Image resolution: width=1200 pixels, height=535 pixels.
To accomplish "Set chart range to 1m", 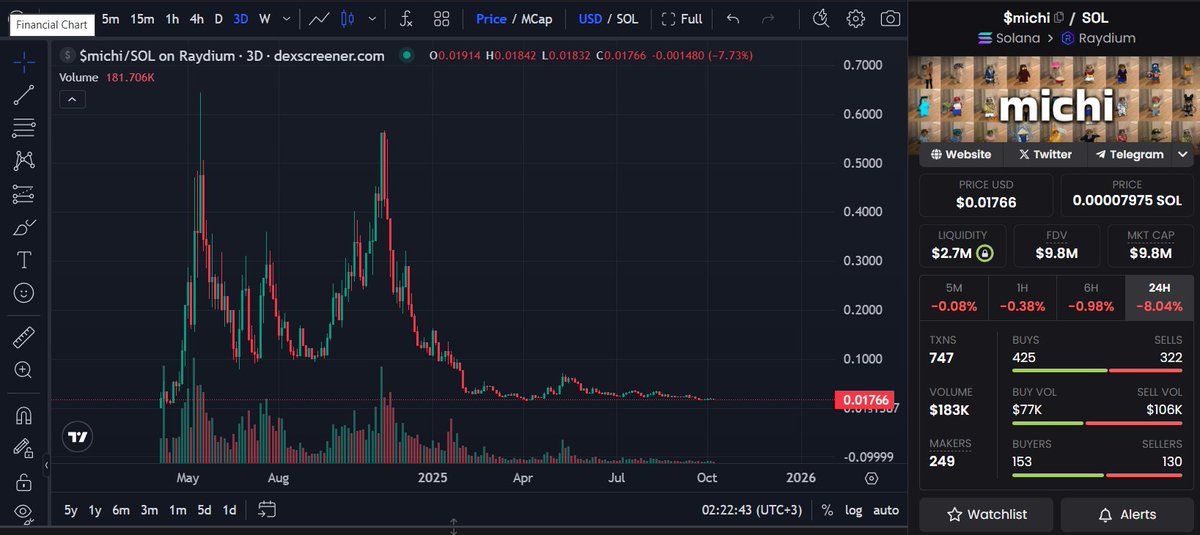I will tap(177, 510).
